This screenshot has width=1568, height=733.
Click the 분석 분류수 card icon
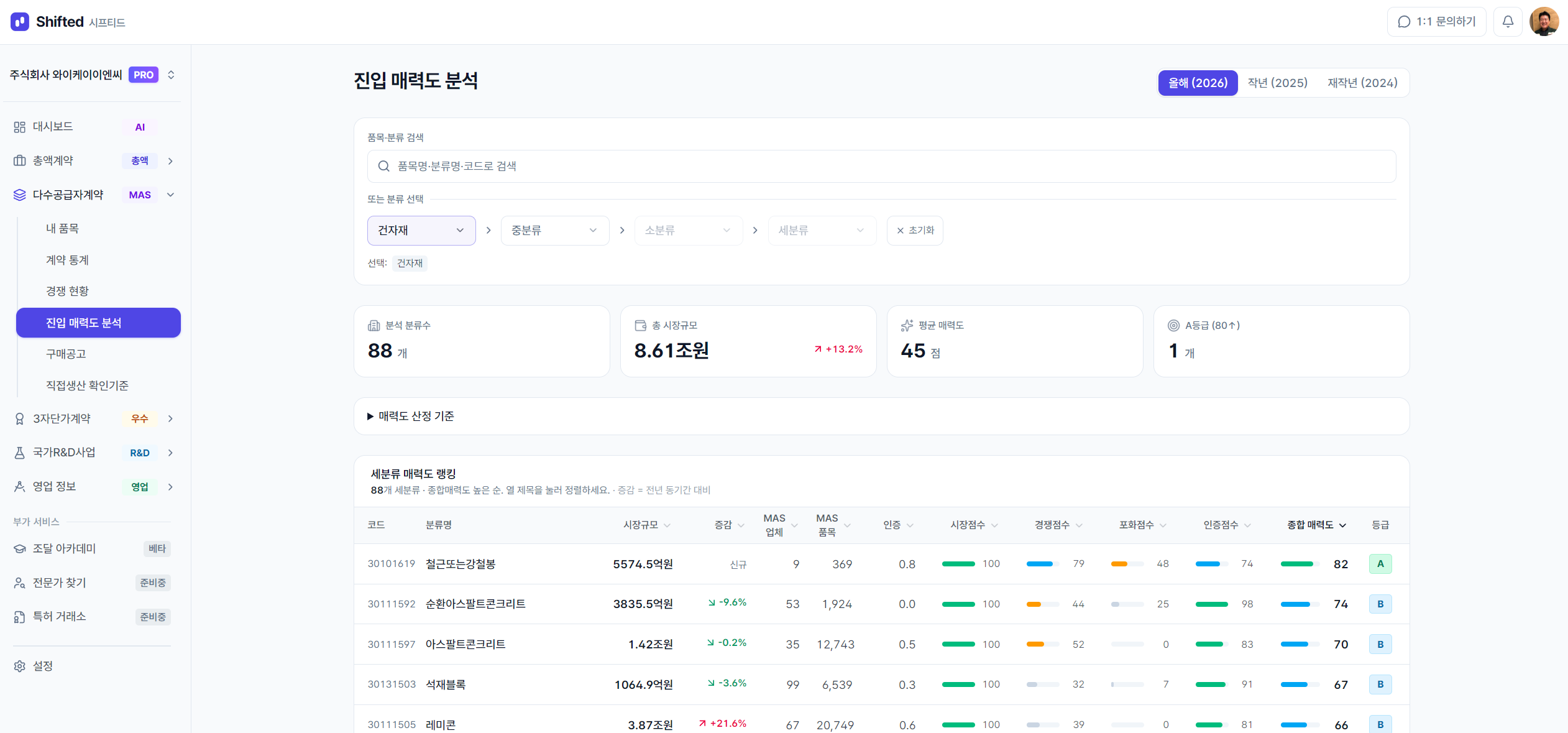point(374,325)
